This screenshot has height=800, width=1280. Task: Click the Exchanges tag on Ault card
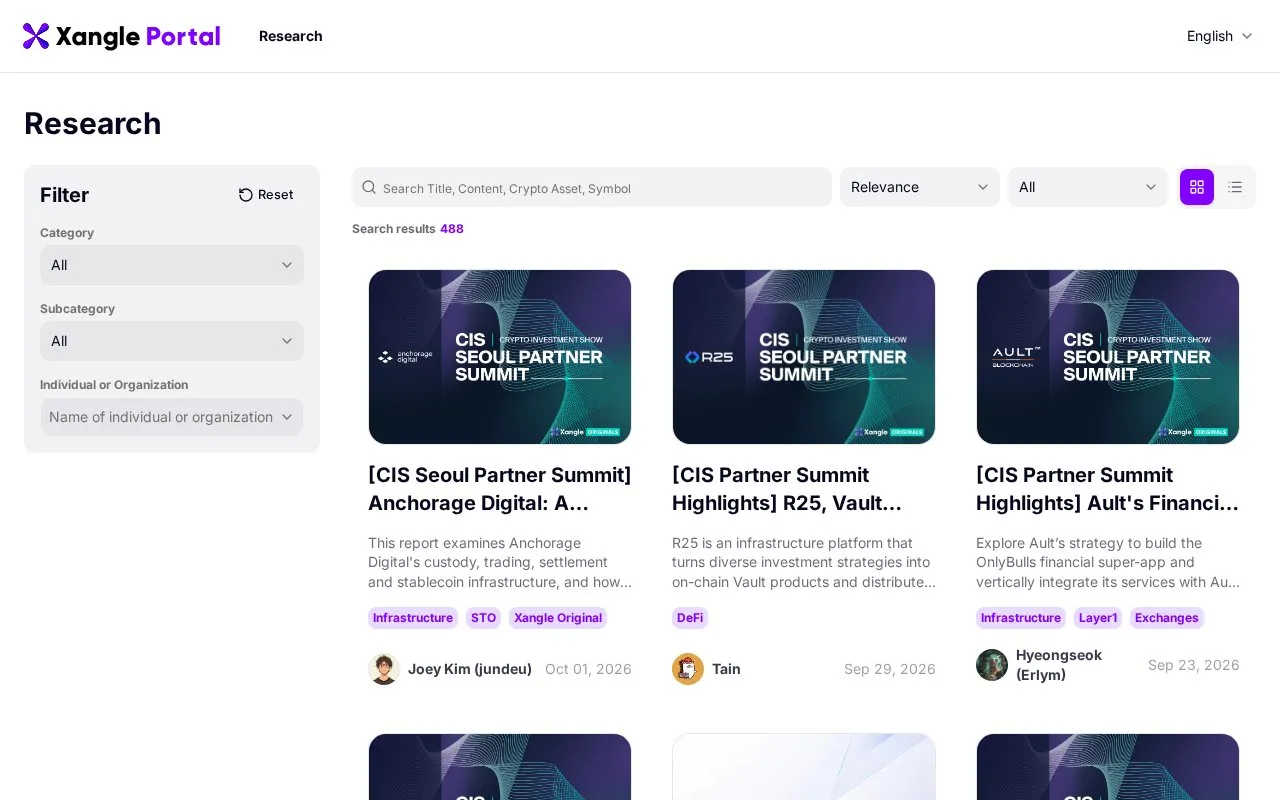(1167, 618)
